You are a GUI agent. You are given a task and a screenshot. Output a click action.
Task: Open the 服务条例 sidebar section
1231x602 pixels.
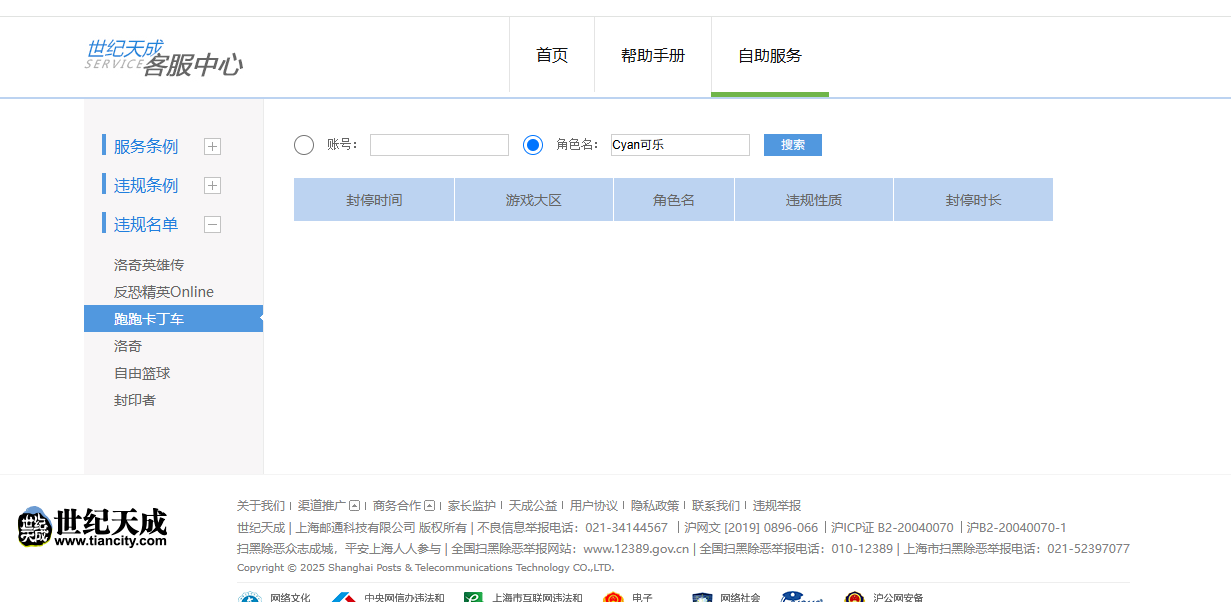146,146
